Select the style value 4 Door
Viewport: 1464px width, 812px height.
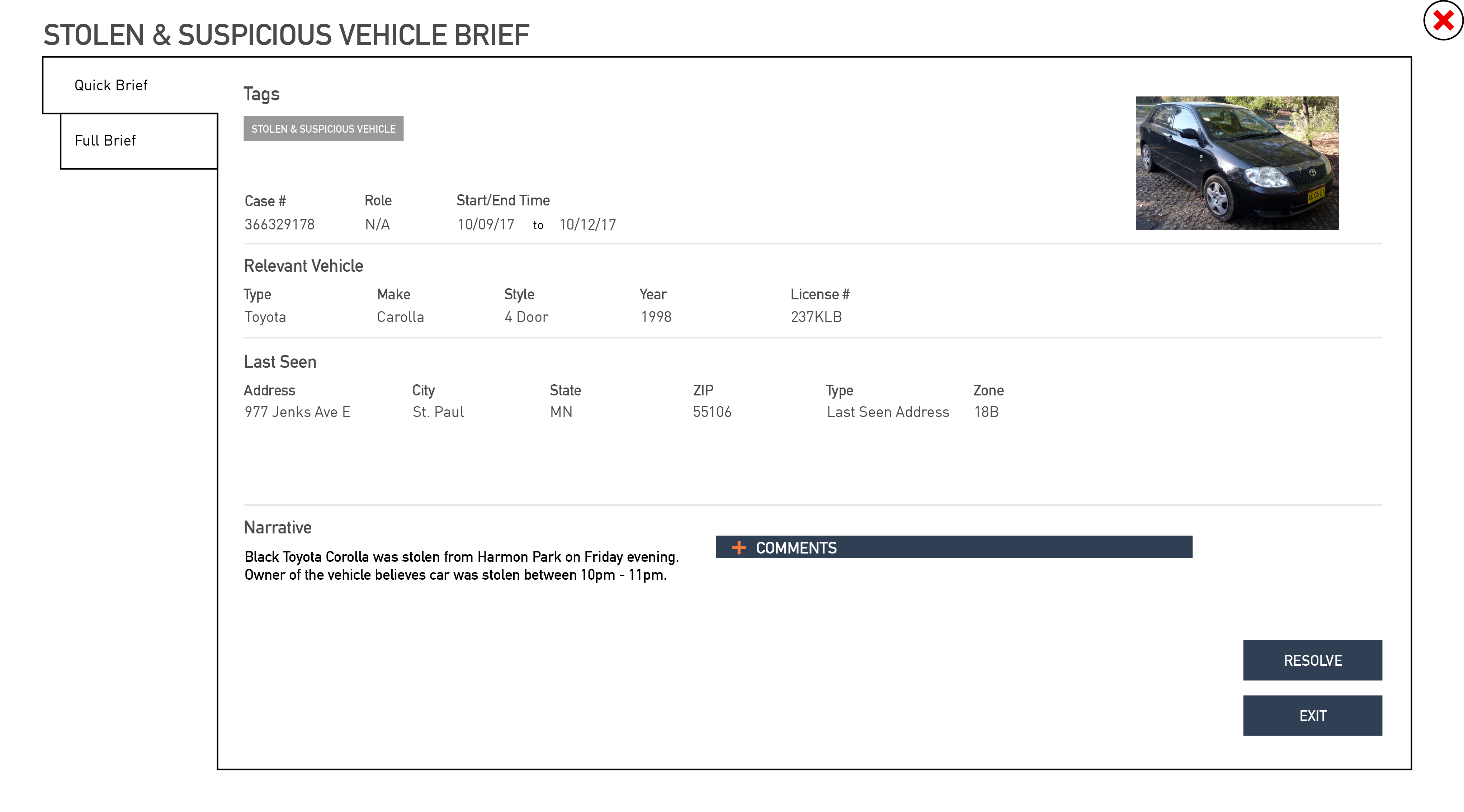click(x=526, y=317)
